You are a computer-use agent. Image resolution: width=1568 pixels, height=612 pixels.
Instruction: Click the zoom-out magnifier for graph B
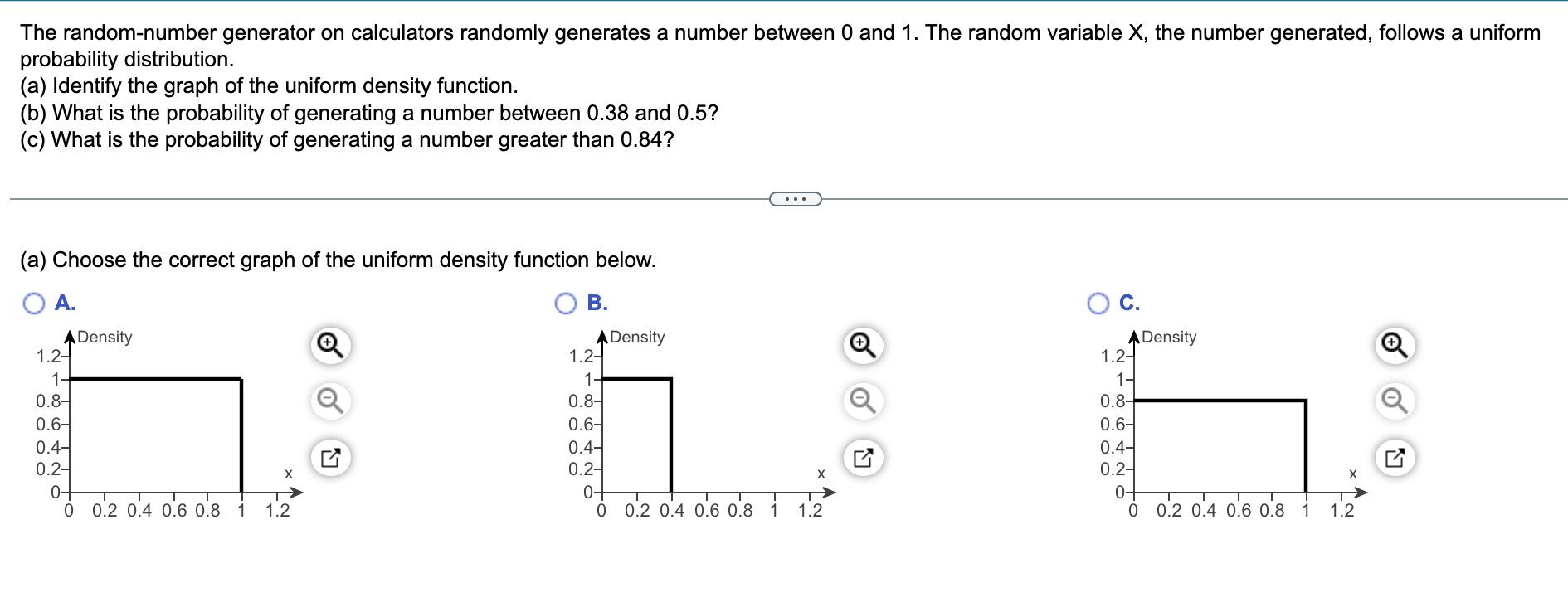pos(863,400)
